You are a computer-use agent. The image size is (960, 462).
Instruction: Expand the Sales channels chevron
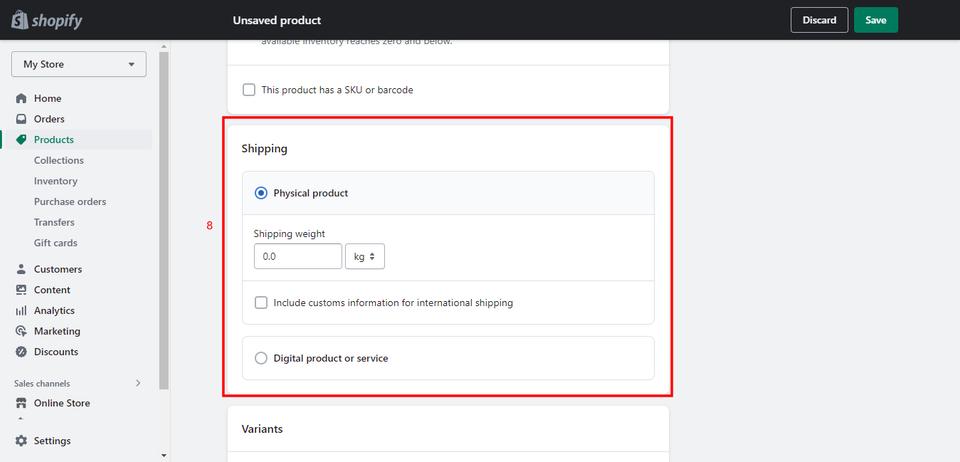tap(138, 383)
